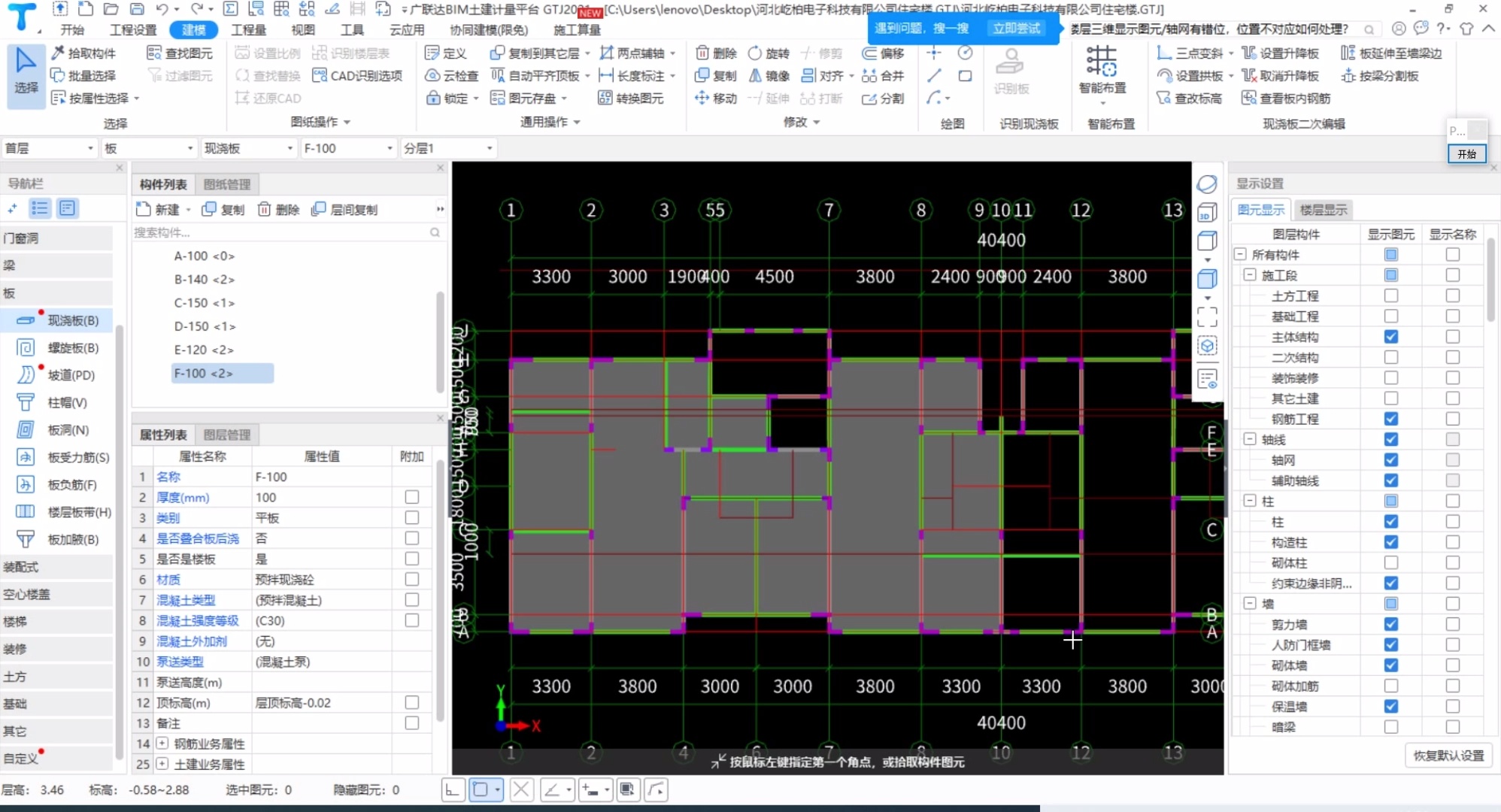The width and height of the screenshot is (1501, 812).
Task: Collapse the 施工段 tree node
Action: pyautogui.click(x=1250, y=275)
